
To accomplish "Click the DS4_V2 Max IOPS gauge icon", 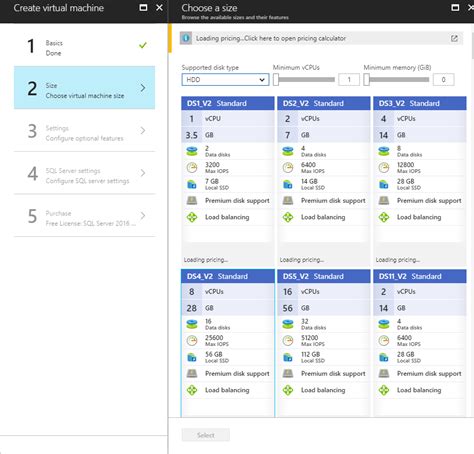I will 192,341.
